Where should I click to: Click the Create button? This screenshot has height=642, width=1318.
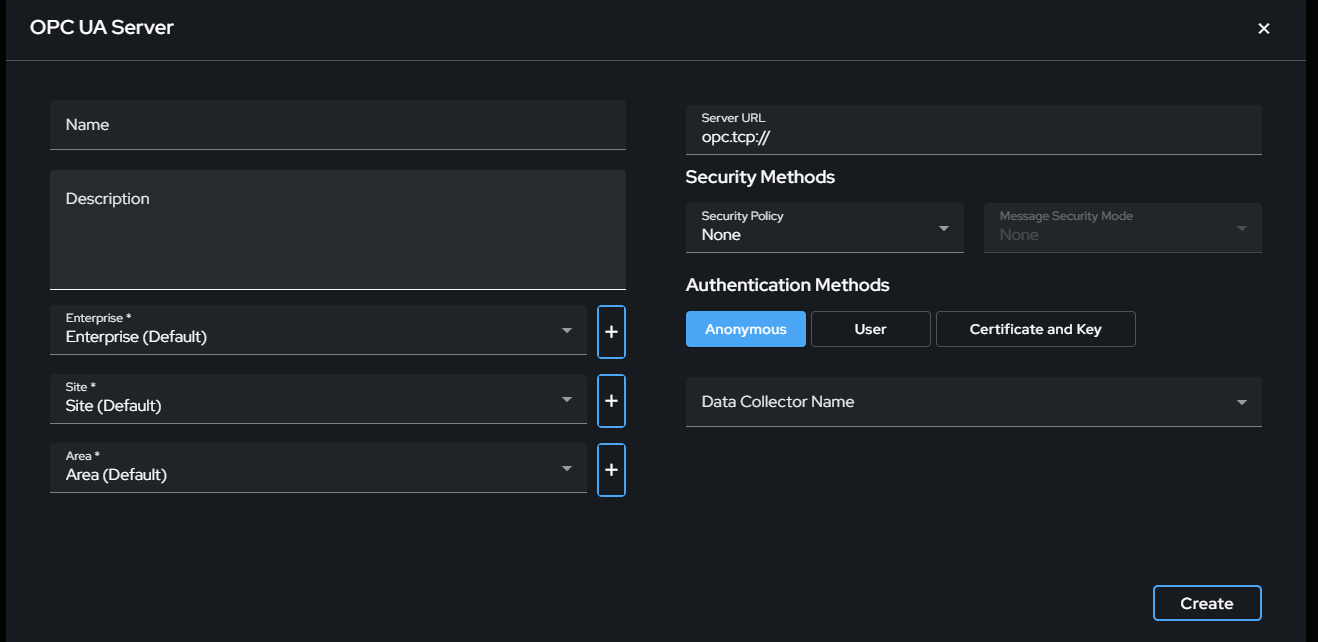[1207, 603]
